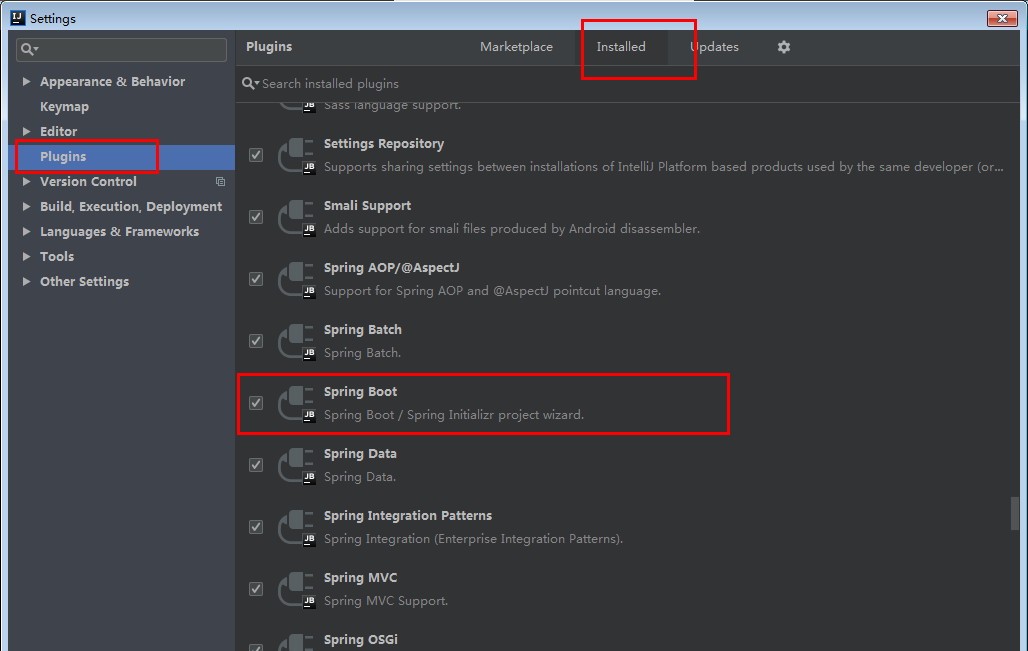Click the IntelliJ logo in title bar
This screenshot has width=1028, height=651.
(x=18, y=18)
